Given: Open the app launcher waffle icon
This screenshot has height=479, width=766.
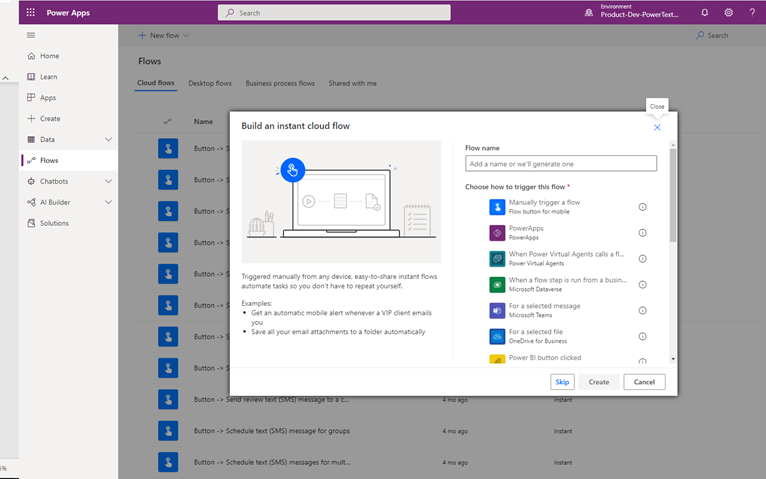Looking at the screenshot, I should [30, 12].
